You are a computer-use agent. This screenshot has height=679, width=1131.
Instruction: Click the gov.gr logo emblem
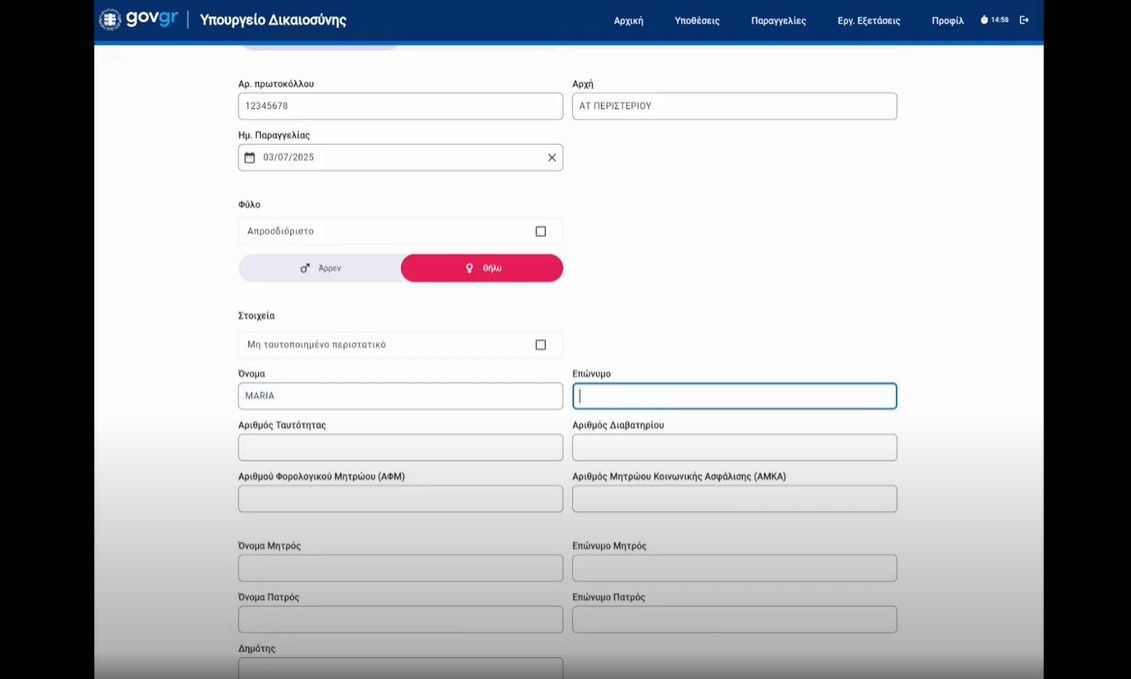[110, 20]
